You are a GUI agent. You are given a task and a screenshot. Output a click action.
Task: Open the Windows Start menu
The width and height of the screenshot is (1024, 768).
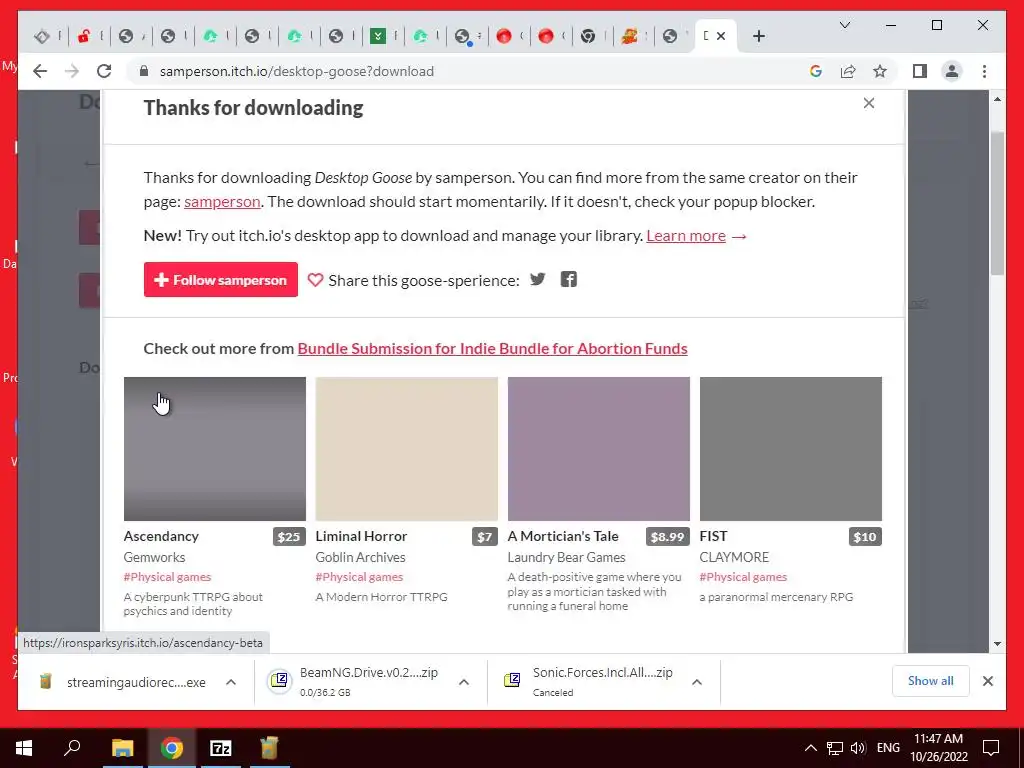coord(24,748)
